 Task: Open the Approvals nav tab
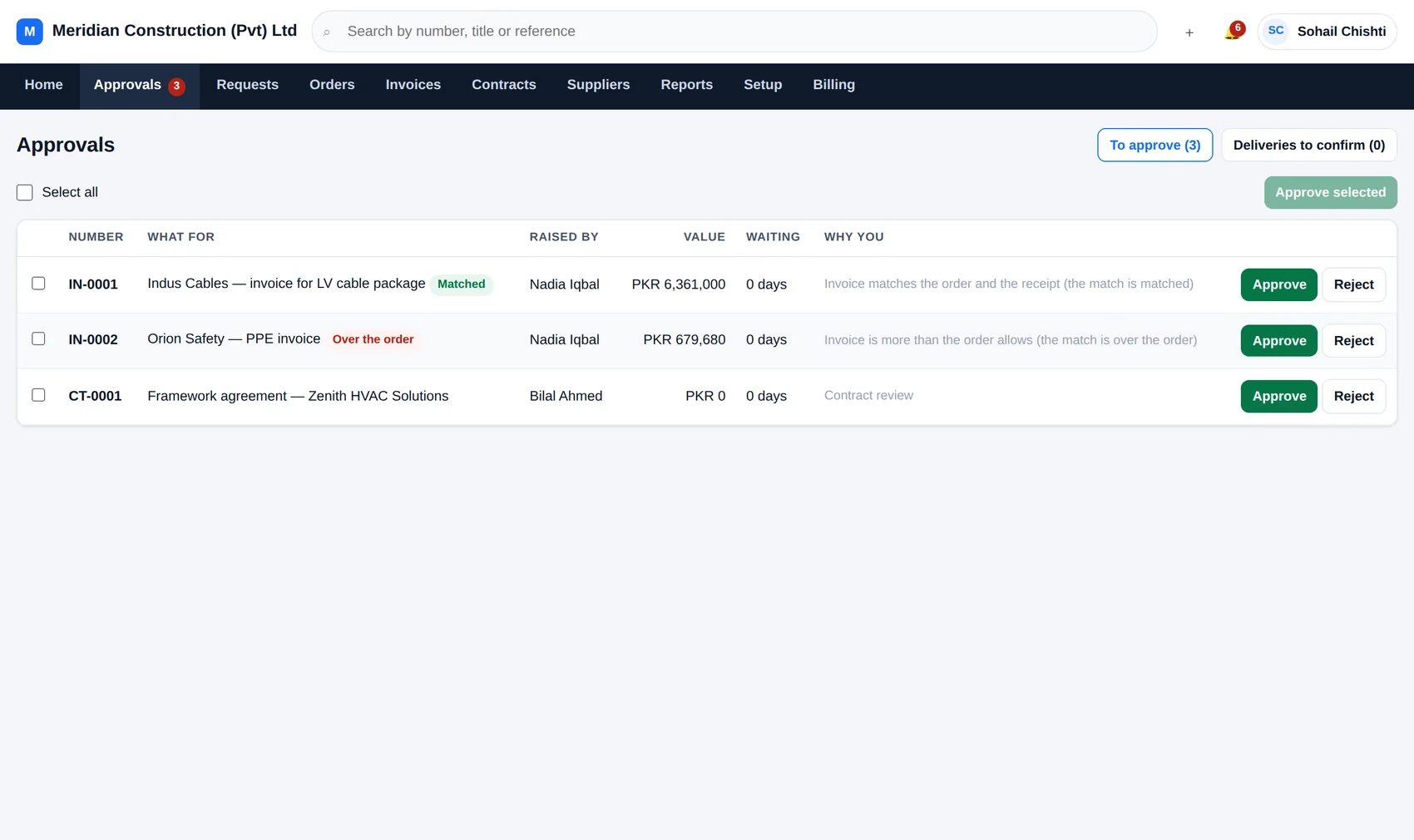(x=139, y=86)
